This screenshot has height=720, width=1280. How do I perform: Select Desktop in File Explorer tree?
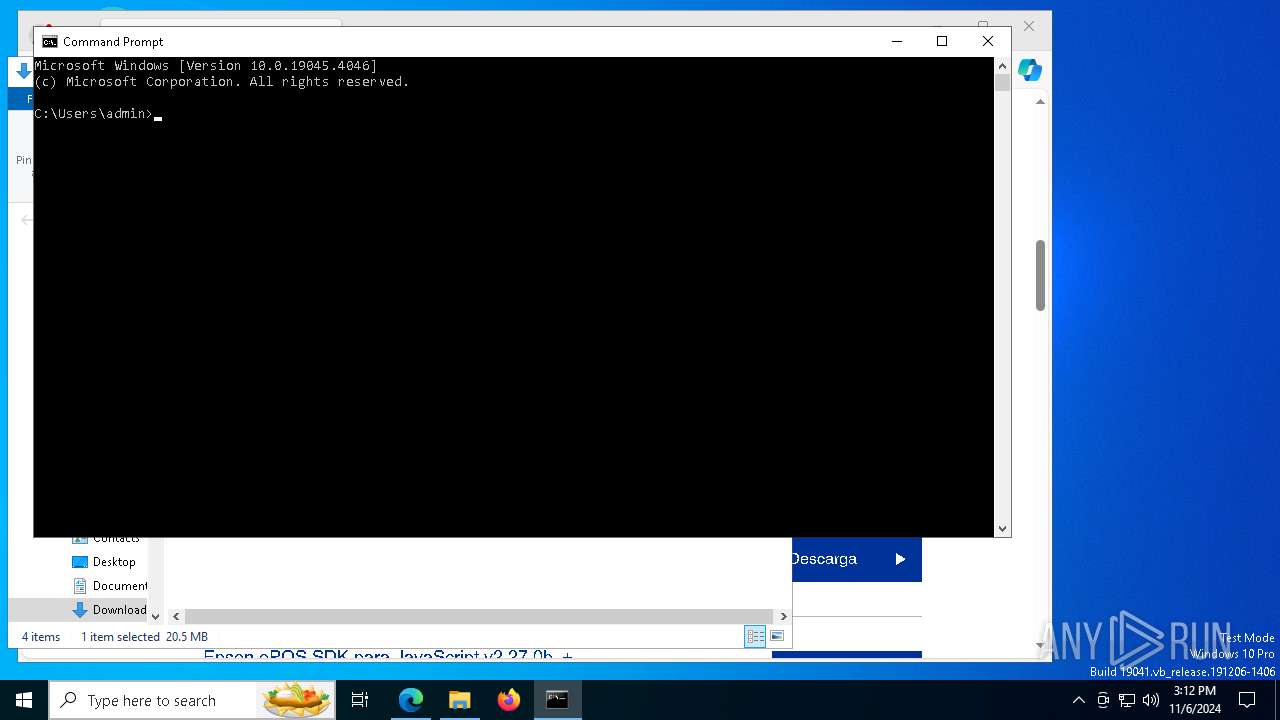click(114, 562)
